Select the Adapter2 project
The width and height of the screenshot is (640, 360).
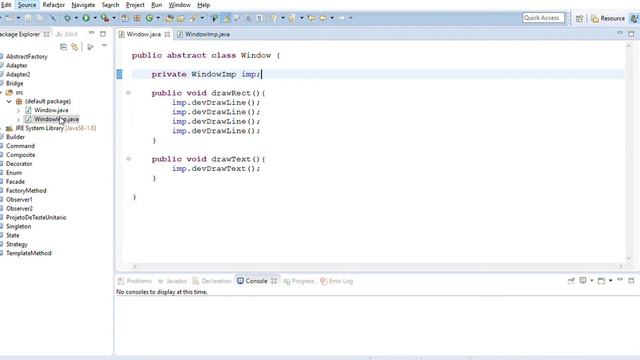click(x=18, y=75)
